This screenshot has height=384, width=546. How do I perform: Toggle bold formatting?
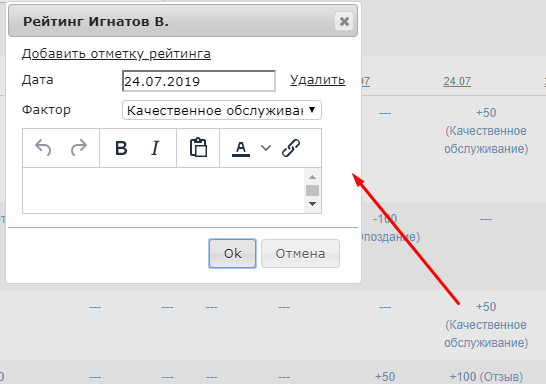click(121, 148)
